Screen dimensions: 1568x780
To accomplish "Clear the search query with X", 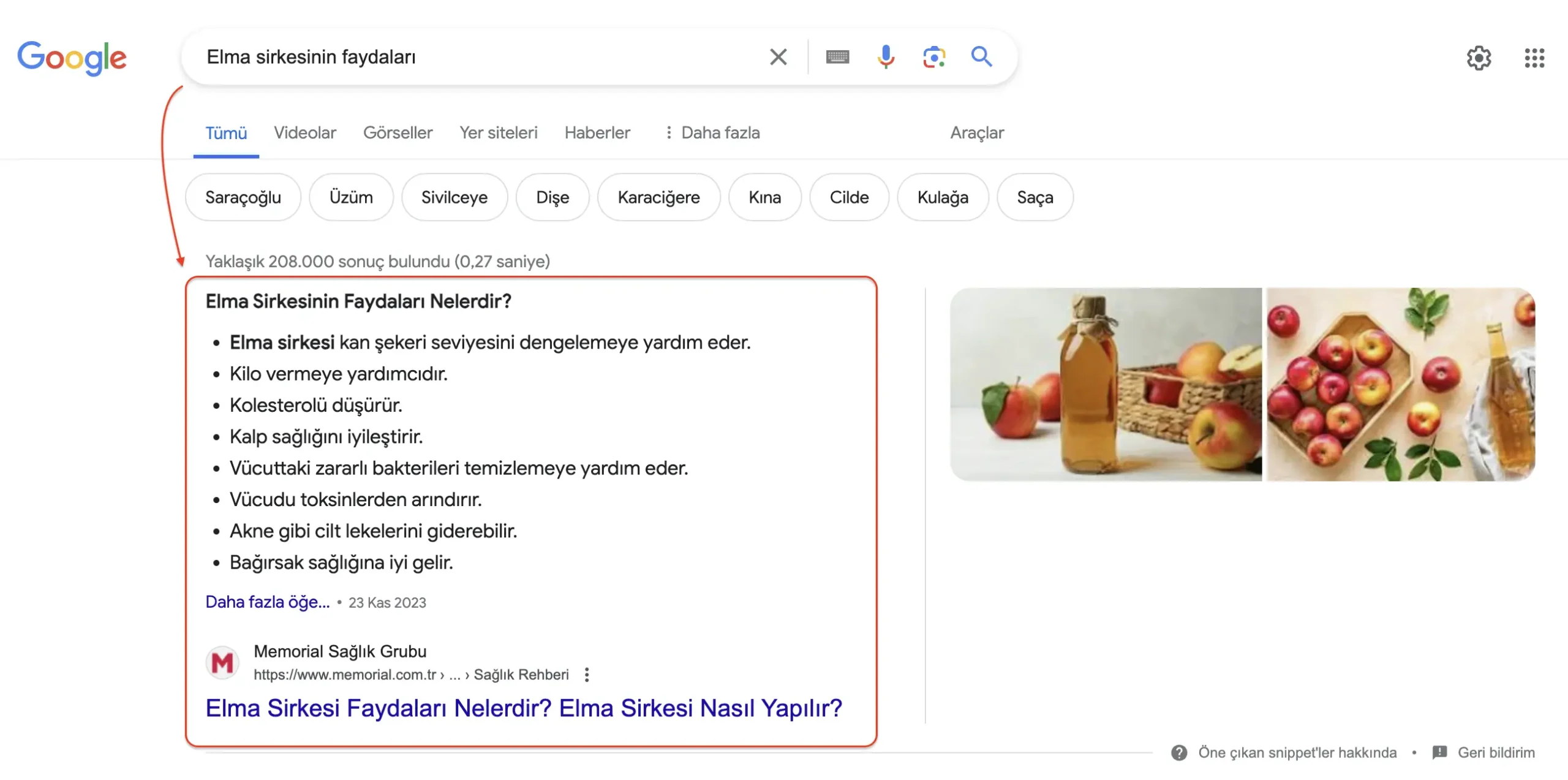I will 778,57.
